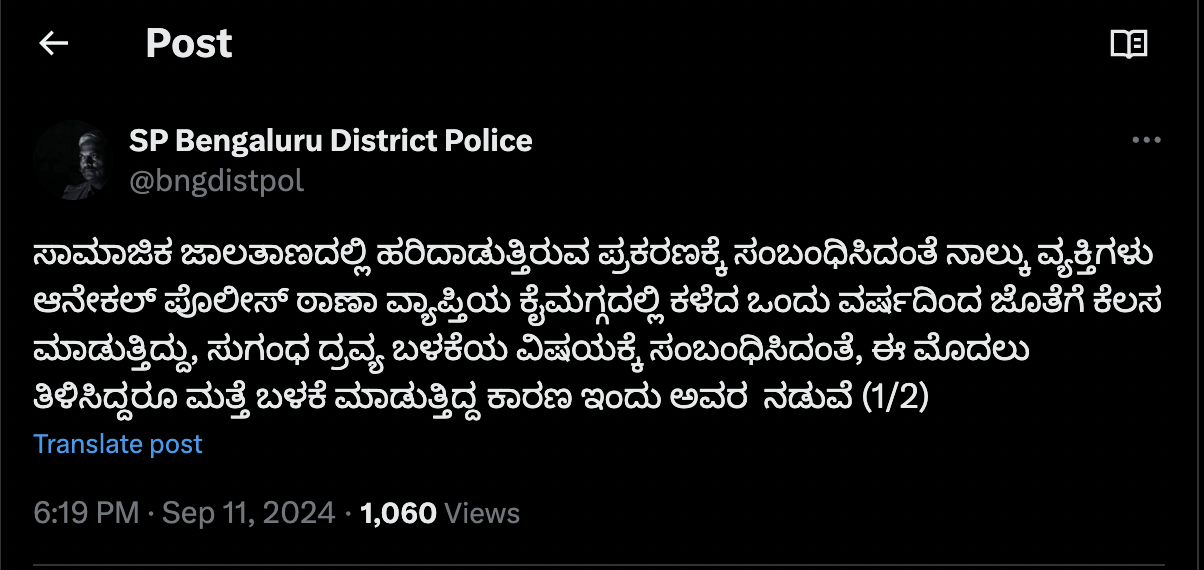This screenshot has width=1204, height=570.
Task: Select the first line of the Kannada post
Action: (x=594, y=256)
